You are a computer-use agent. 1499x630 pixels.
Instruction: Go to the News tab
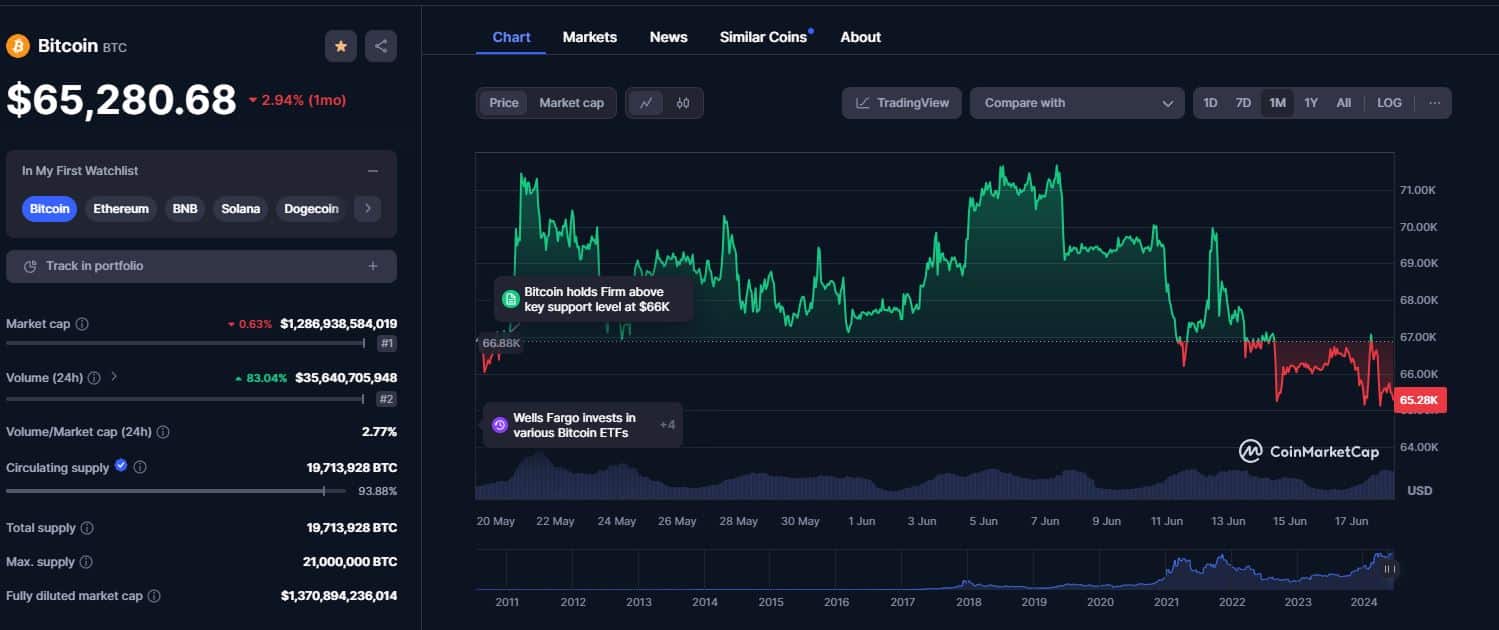(669, 37)
